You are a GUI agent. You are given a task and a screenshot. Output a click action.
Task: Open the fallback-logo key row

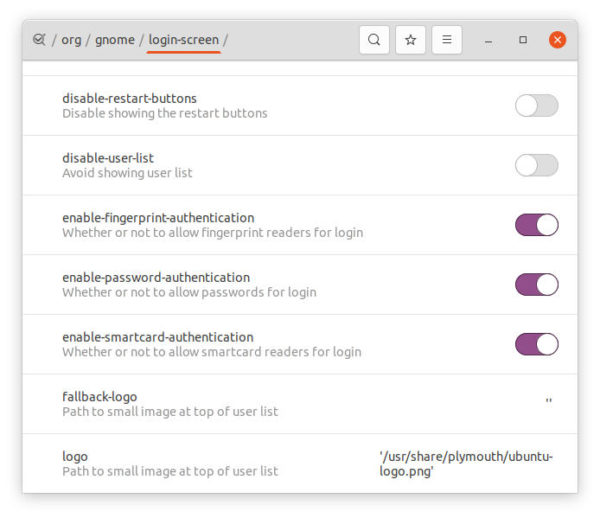(300, 404)
